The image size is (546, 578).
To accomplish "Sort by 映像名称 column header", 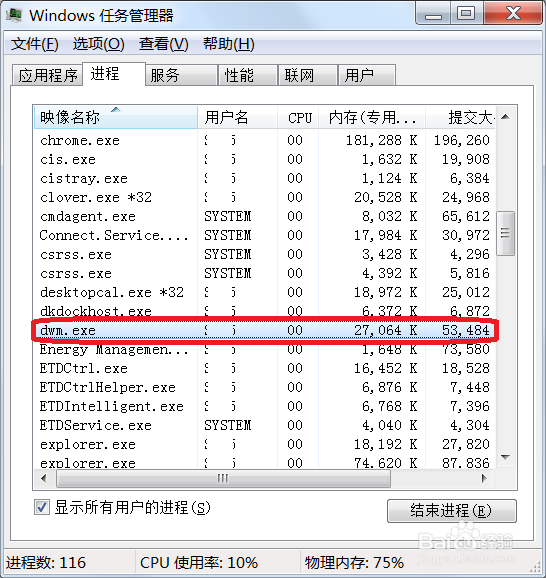I will (x=116, y=117).
